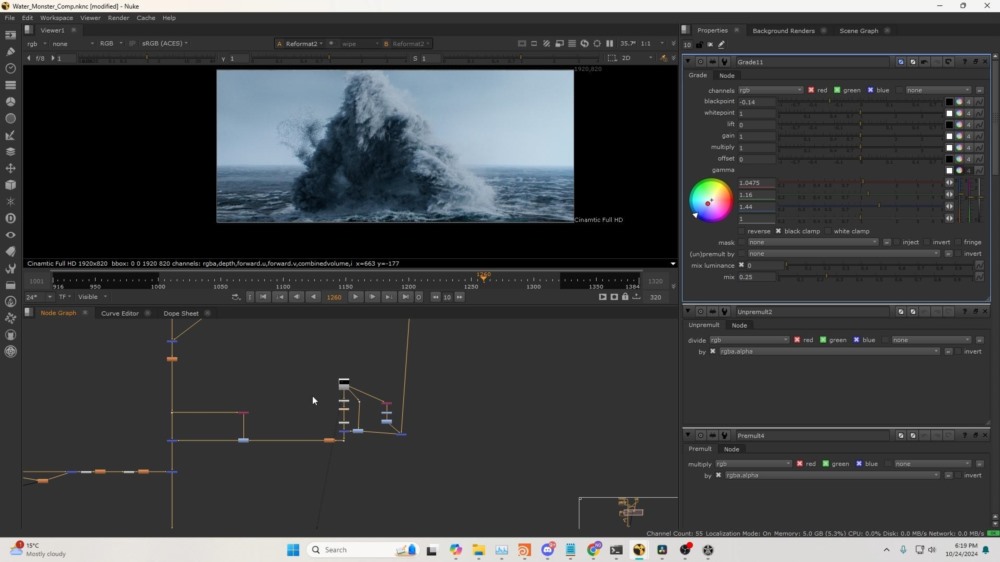Toggle the blue channel checkbox in Grade11
This screenshot has height=562, width=1000.
point(870,90)
